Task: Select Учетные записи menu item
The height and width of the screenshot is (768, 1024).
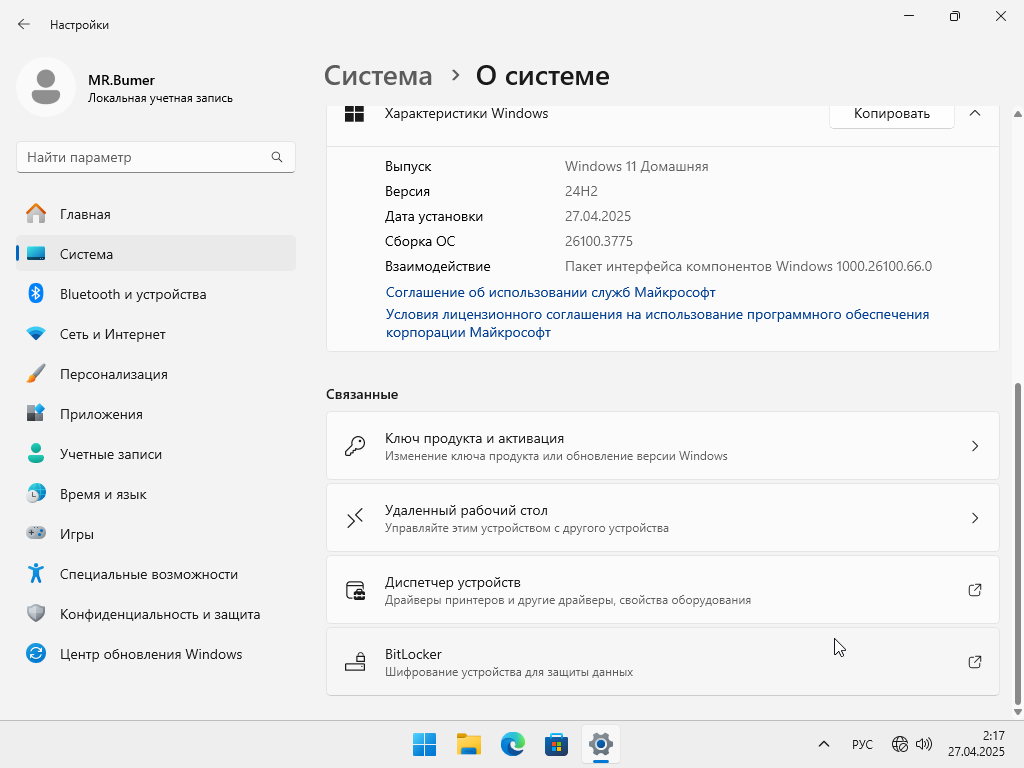Action: [x=110, y=454]
